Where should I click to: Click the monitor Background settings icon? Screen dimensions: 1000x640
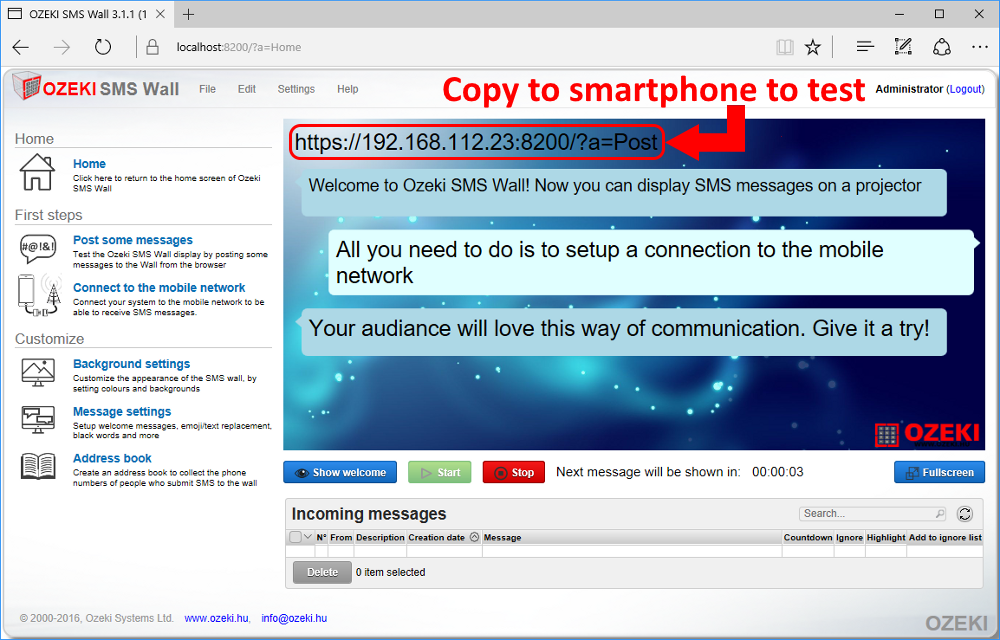coord(38,372)
